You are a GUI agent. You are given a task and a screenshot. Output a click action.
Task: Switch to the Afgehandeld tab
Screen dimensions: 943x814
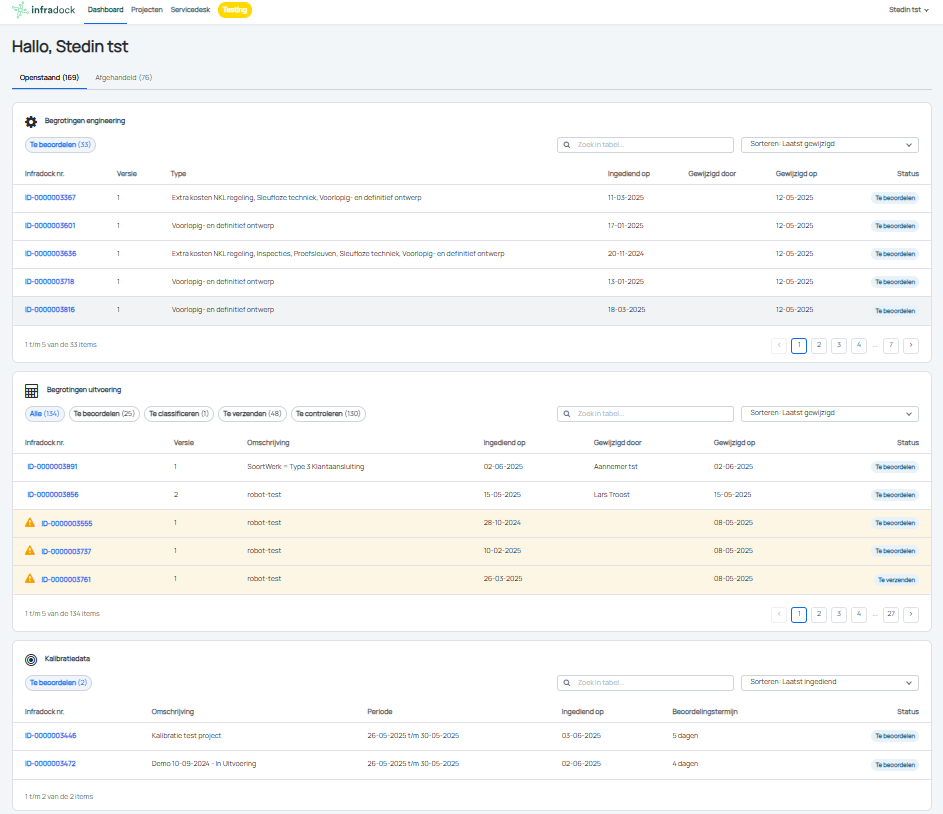(123, 78)
